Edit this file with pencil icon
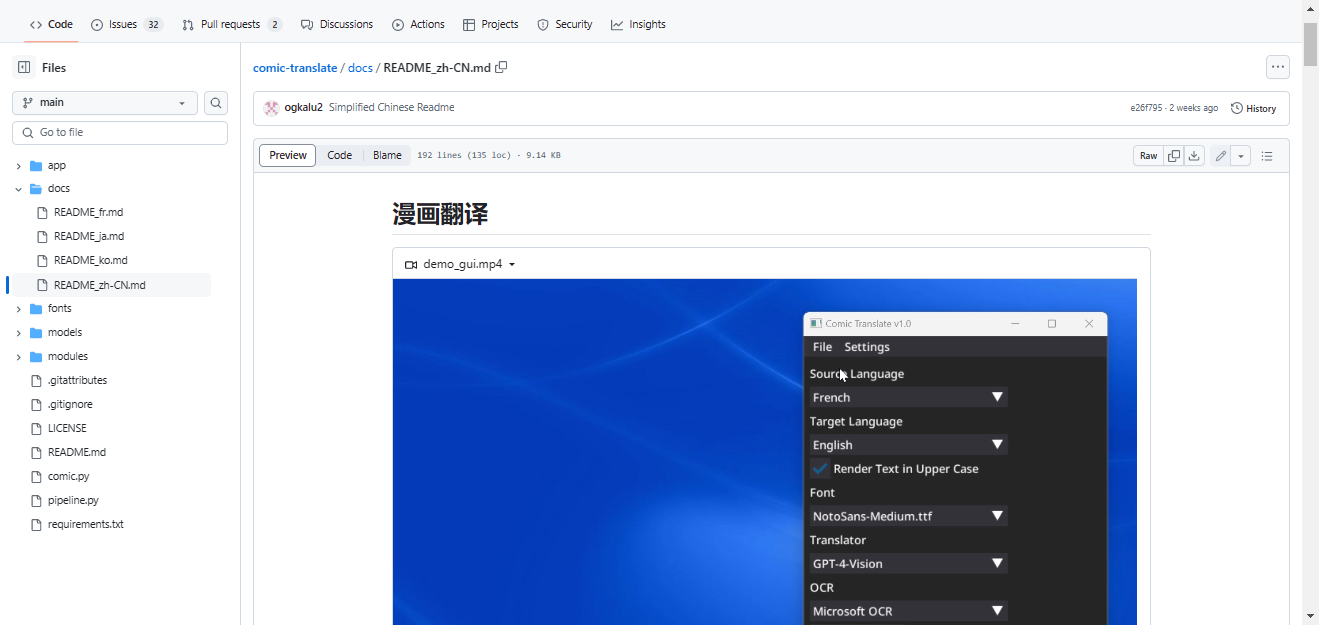Screen dimensions: 1319x625 point(1220,156)
